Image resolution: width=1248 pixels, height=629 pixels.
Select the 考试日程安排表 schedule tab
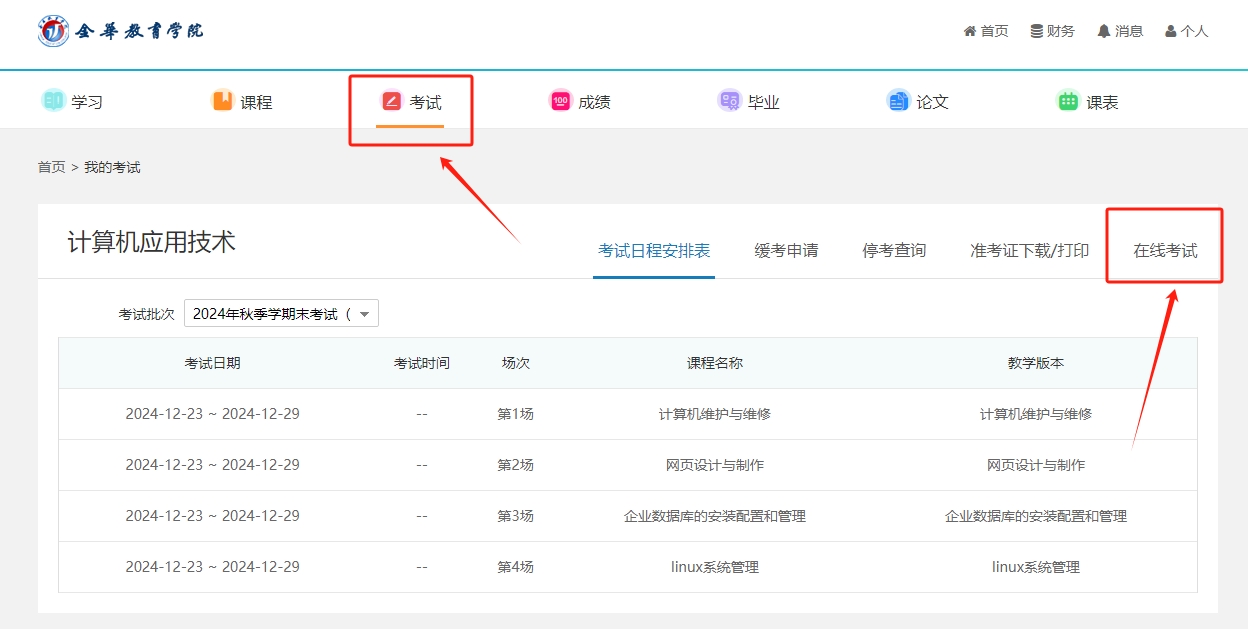(x=654, y=251)
